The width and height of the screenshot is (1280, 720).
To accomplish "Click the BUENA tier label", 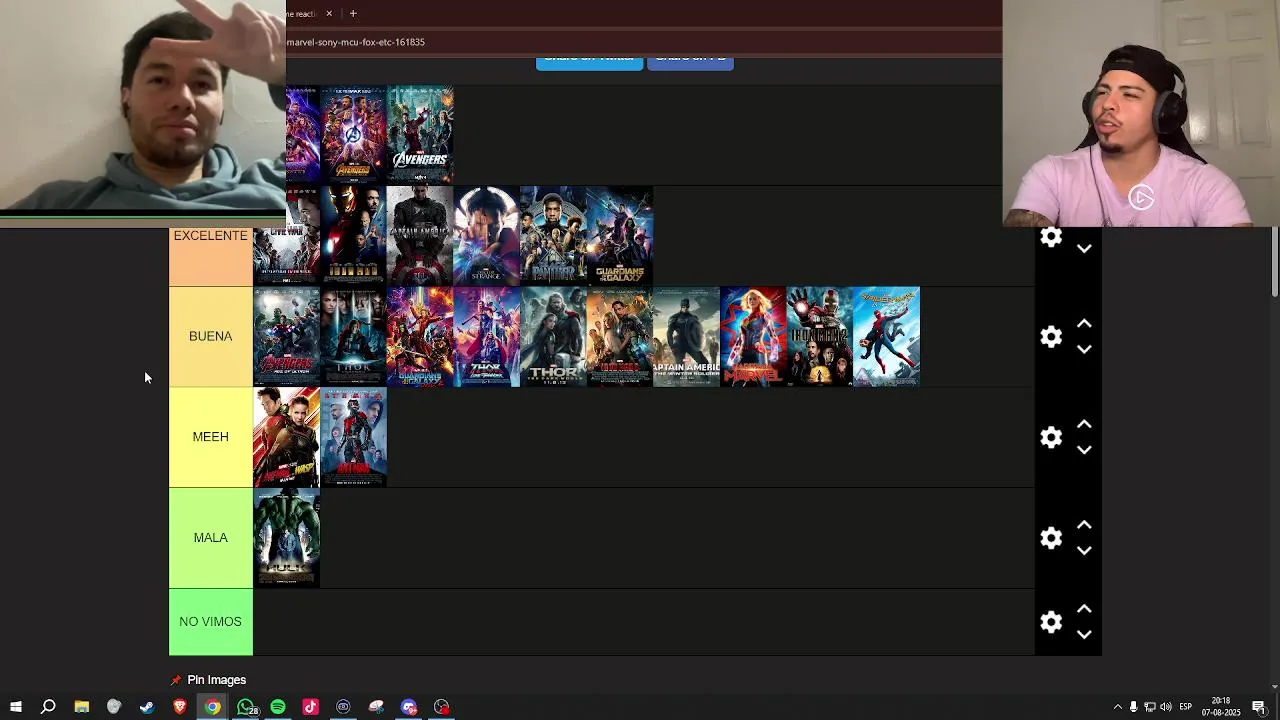I will (210, 336).
